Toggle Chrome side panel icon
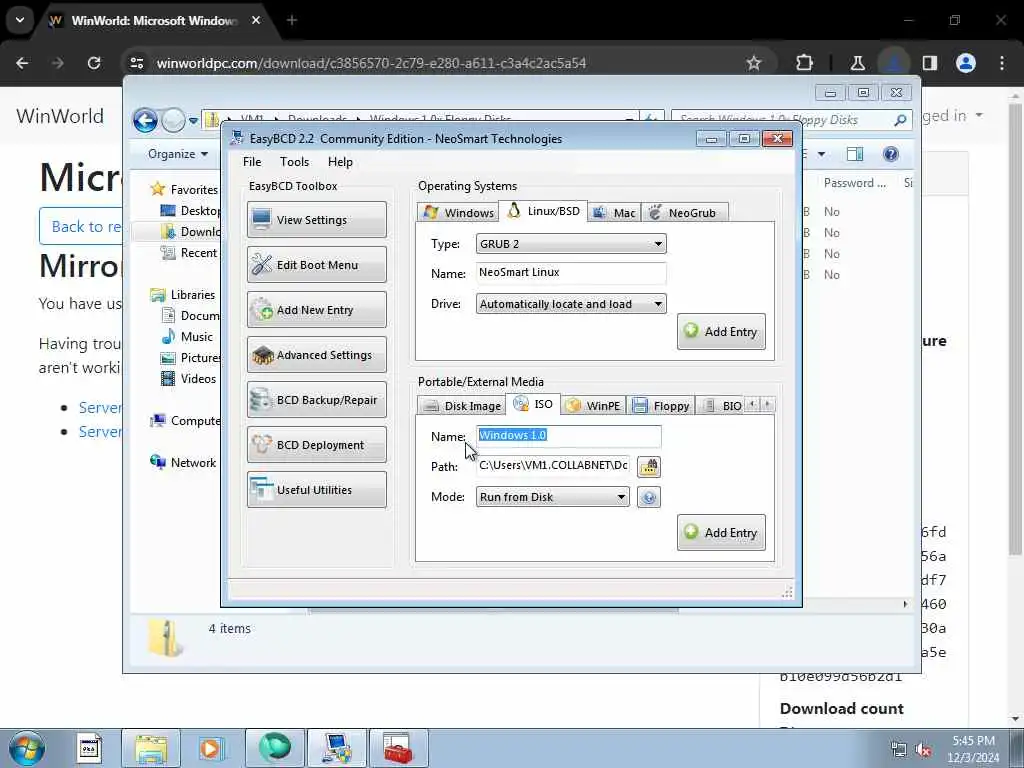 (929, 63)
